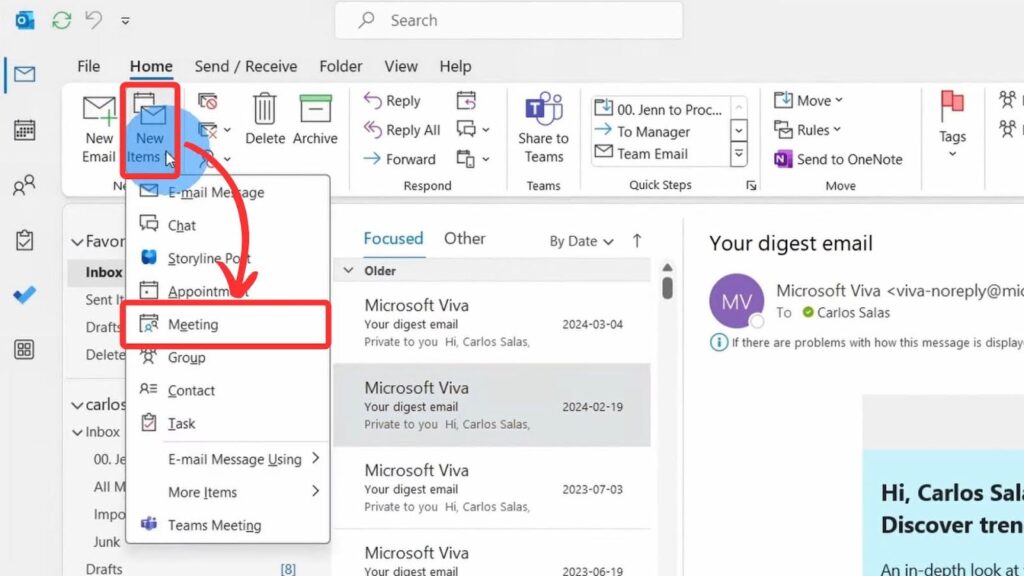
Task: Select the People icon in left navigation
Action: coord(24,188)
